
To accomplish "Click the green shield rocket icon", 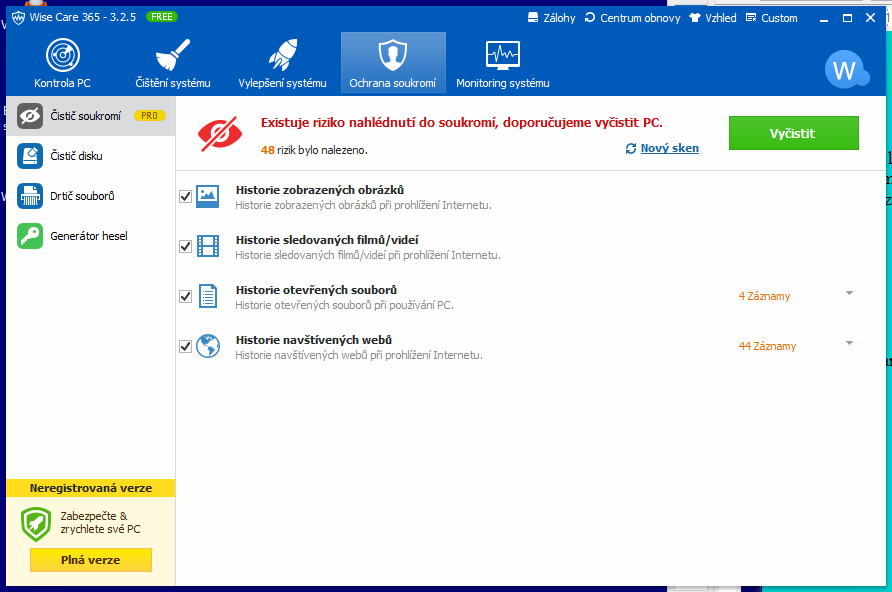I will (36, 524).
